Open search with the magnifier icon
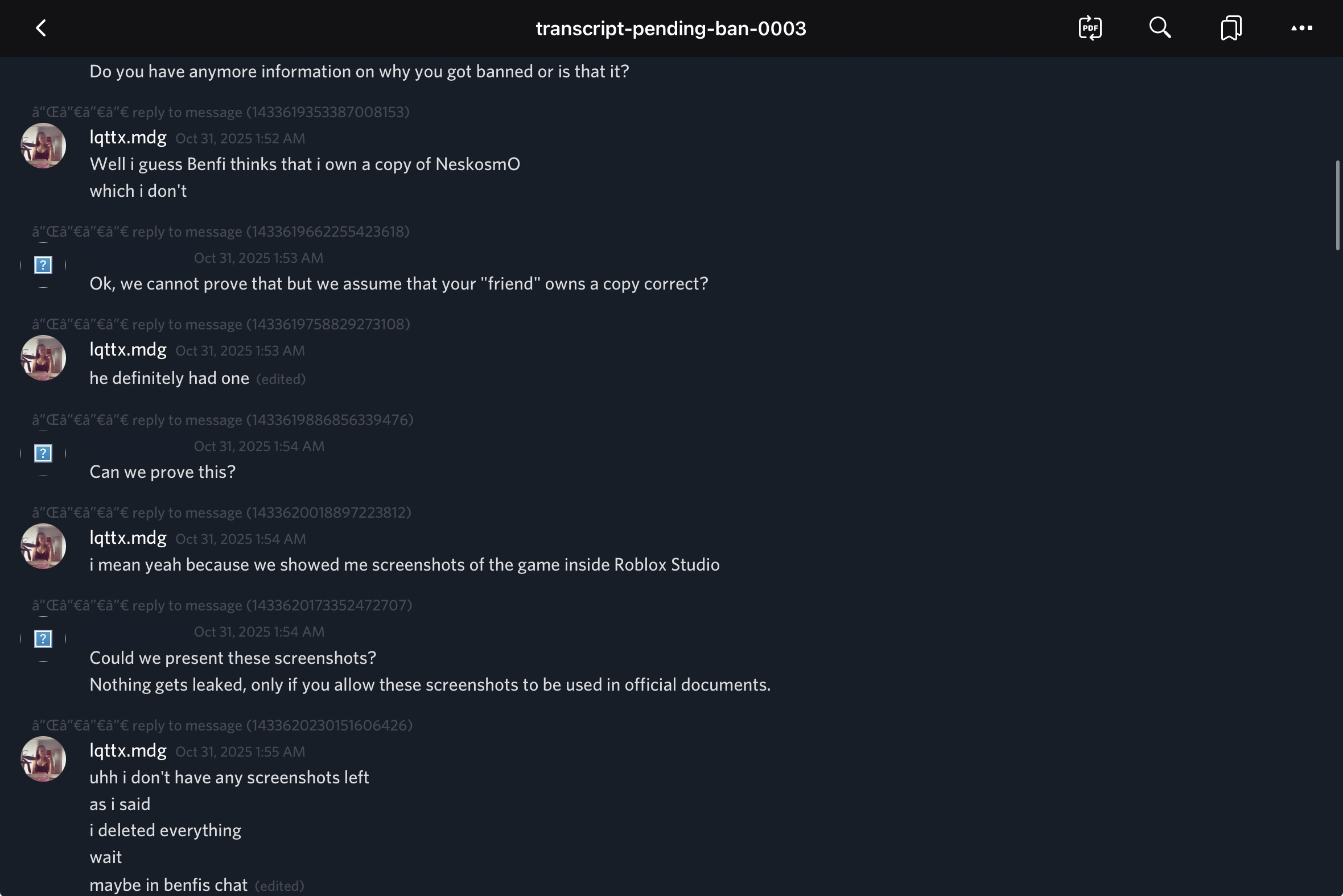 coord(1160,28)
